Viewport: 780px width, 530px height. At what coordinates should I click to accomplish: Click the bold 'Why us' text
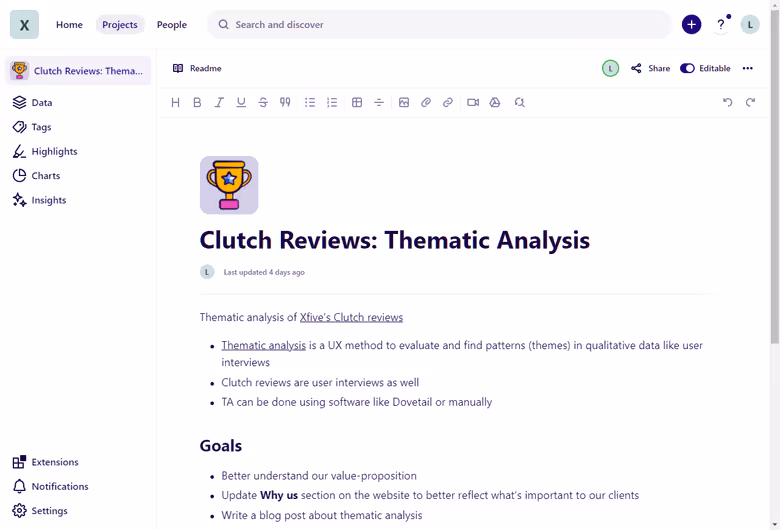279,495
